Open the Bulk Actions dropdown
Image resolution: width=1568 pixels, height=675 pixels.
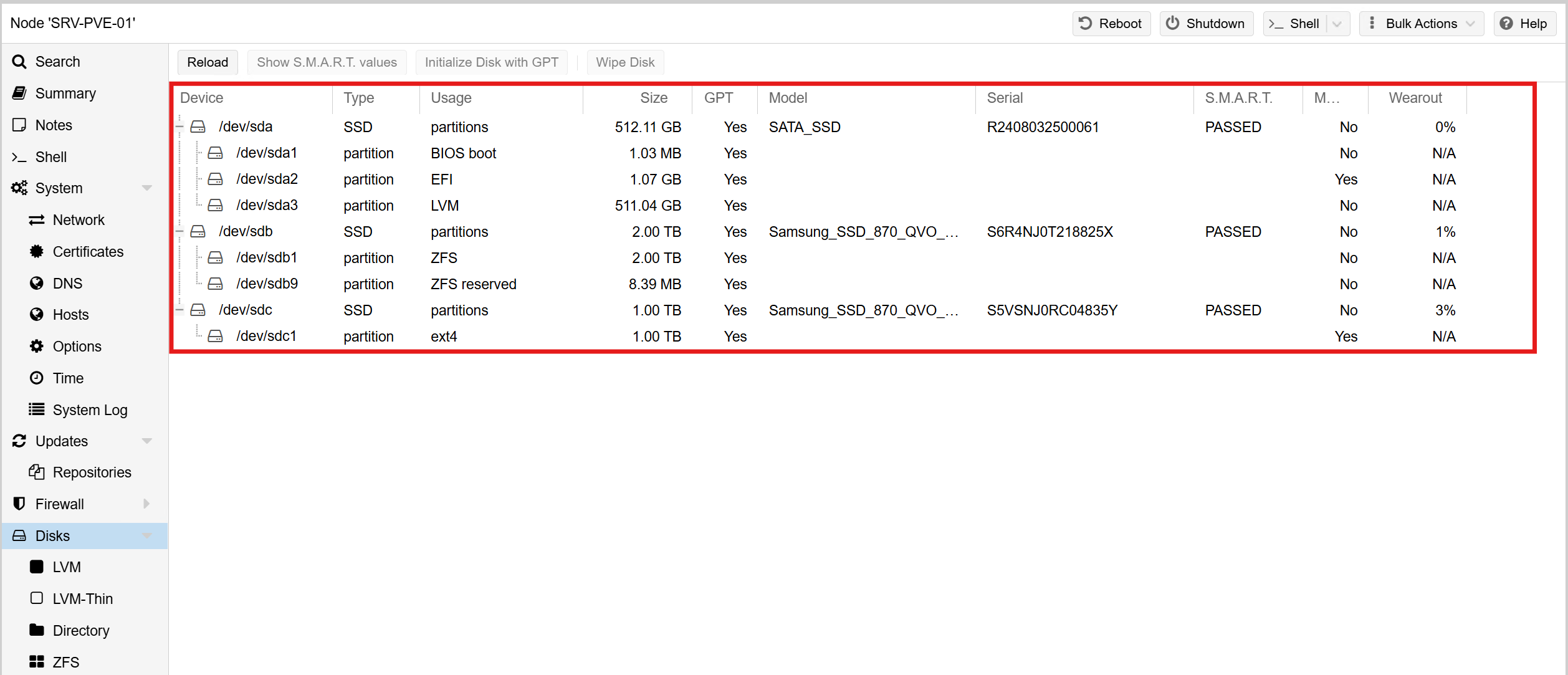point(1421,24)
